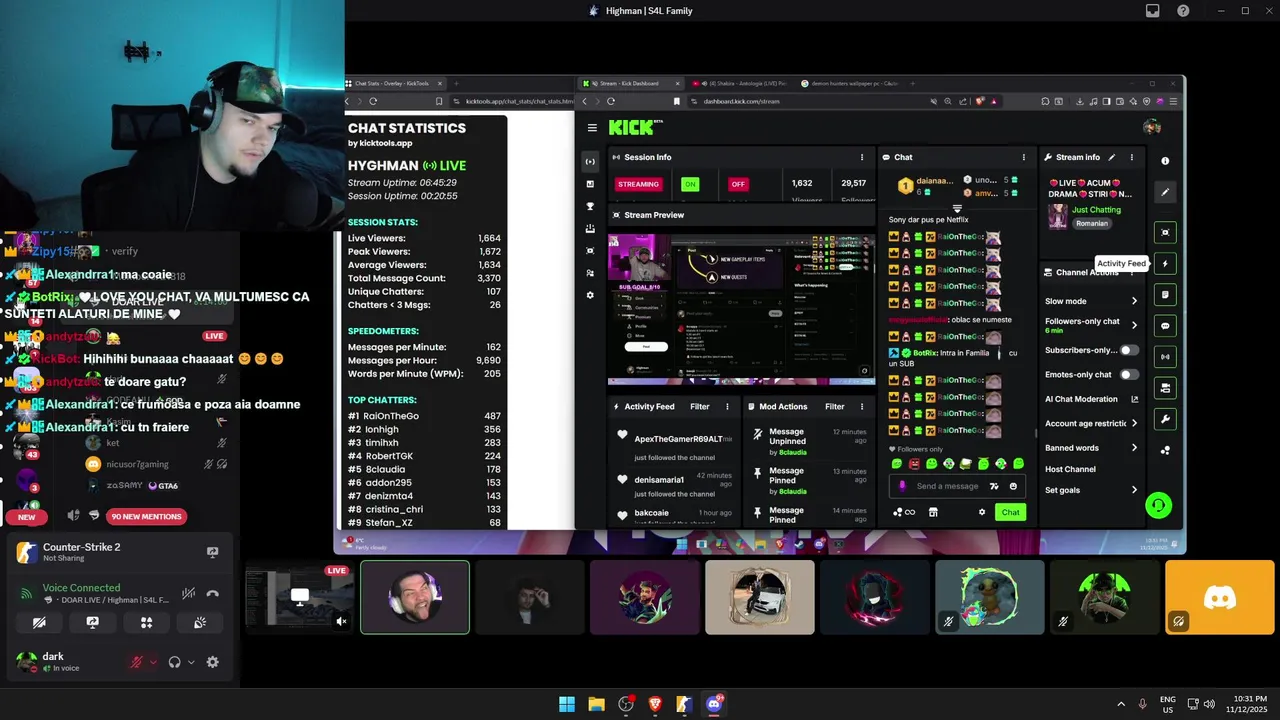Open microphone input options arrow
Viewport: 1280px width, 720px height.
[152, 662]
